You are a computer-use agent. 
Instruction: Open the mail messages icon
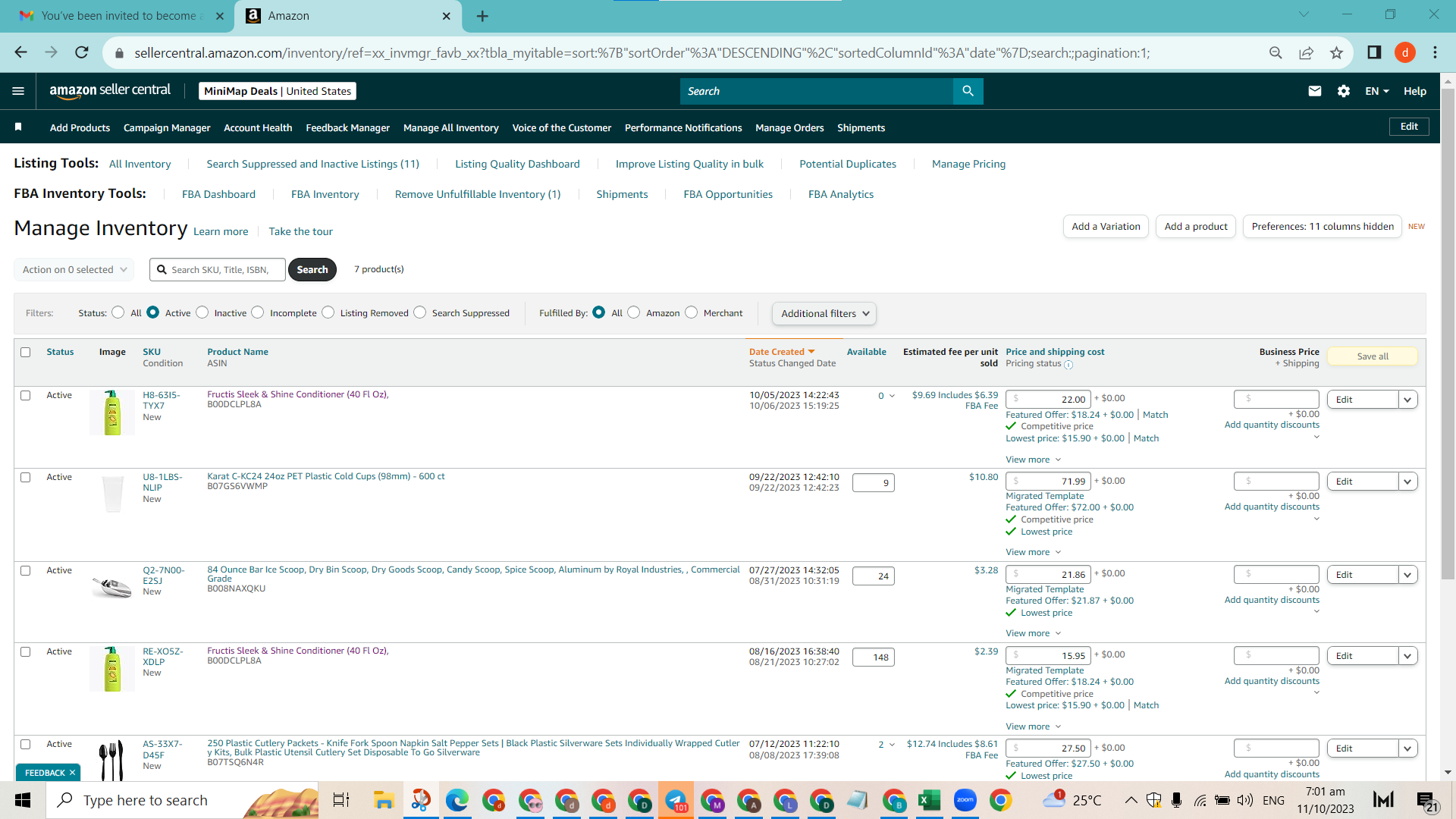tap(1315, 91)
